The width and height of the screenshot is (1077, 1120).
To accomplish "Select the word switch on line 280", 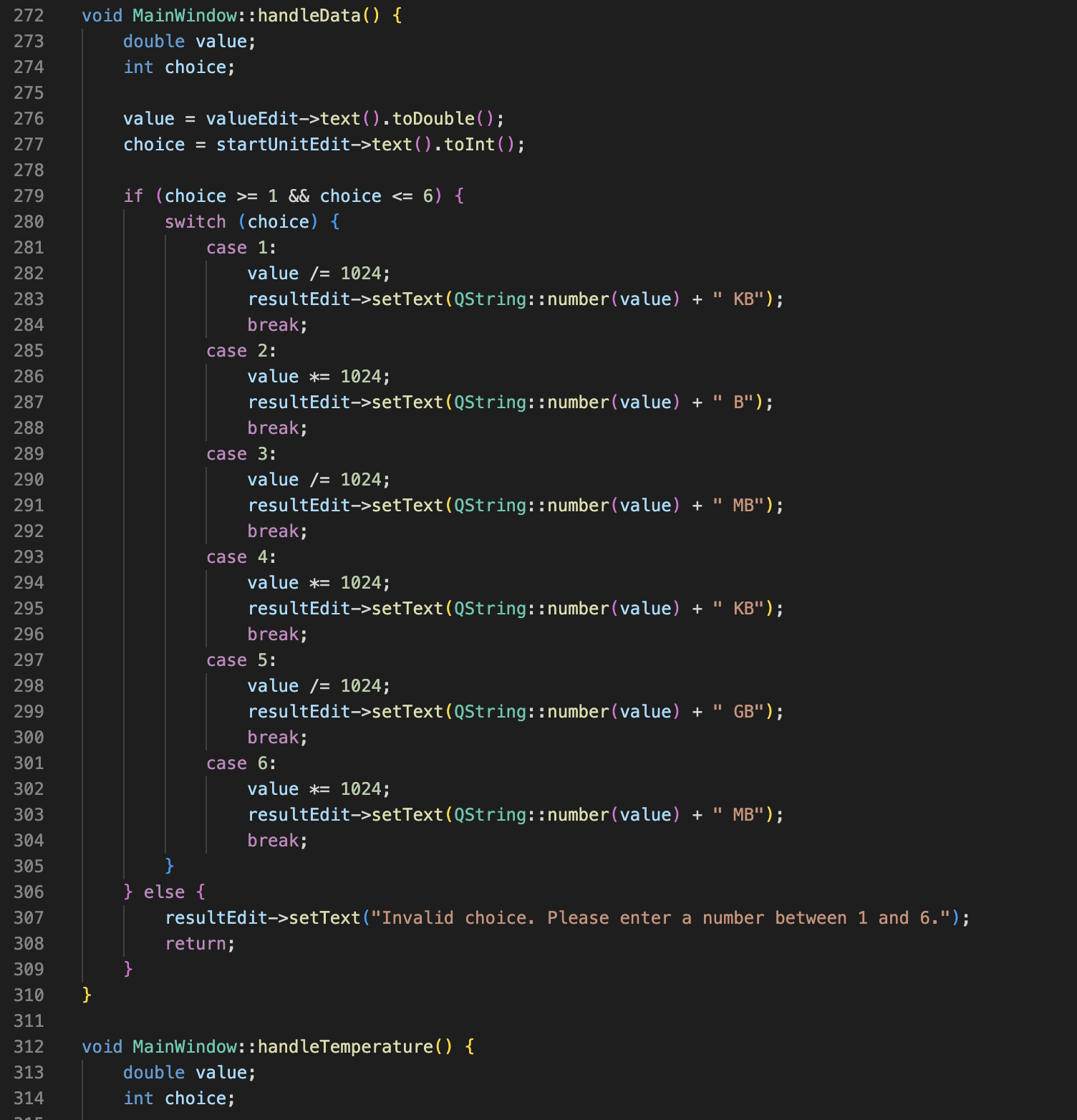I will 195,221.
